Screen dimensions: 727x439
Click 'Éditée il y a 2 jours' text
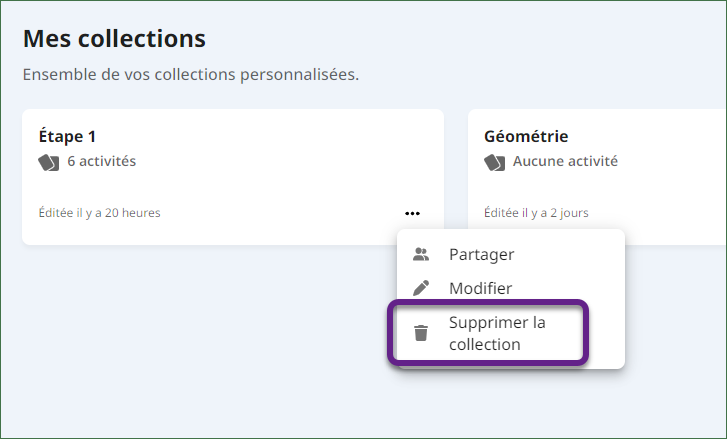point(536,213)
